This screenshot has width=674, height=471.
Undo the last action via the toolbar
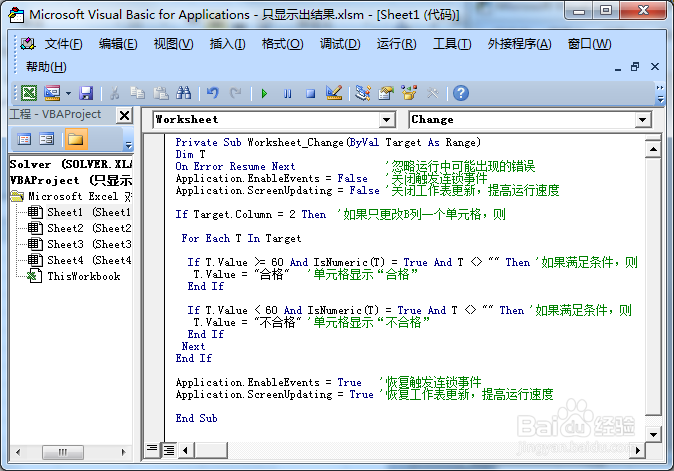click(x=213, y=93)
